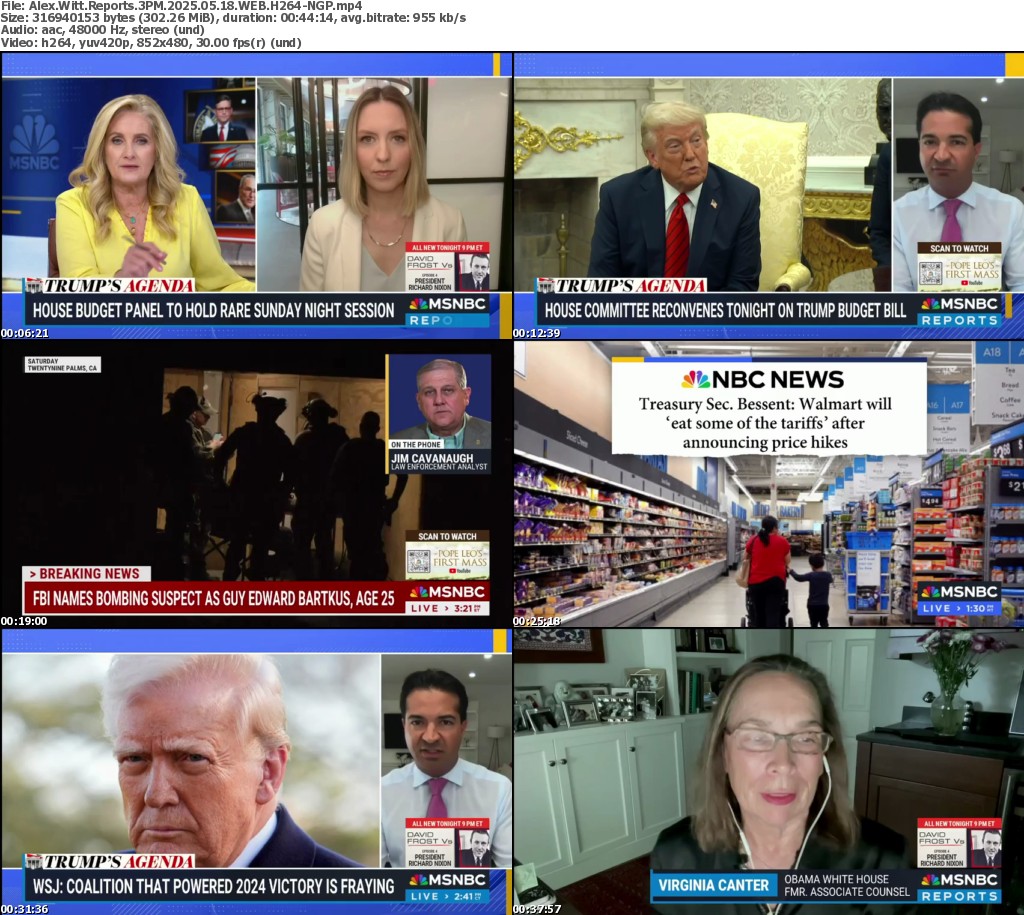Click the David Frost promo in the first frame
Screen dimensions: 1024x915
pos(447,267)
